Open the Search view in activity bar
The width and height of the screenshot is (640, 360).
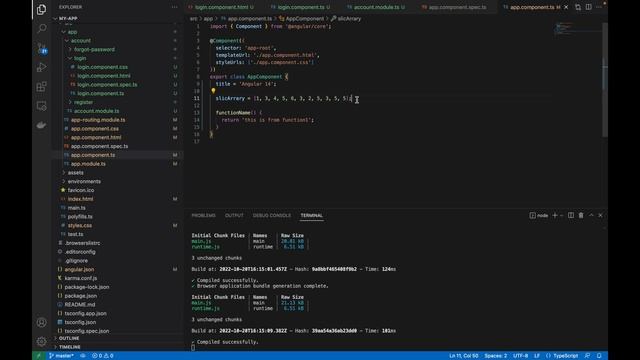coord(41,28)
